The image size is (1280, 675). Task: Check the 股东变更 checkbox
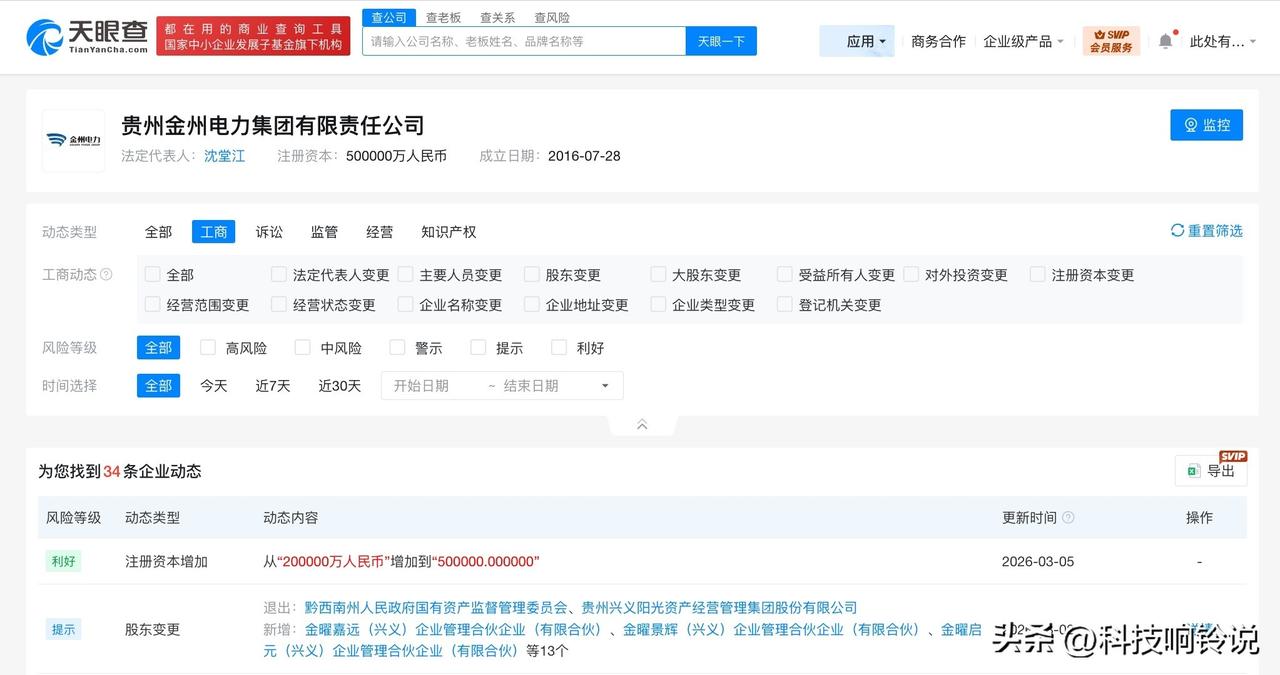(531, 274)
